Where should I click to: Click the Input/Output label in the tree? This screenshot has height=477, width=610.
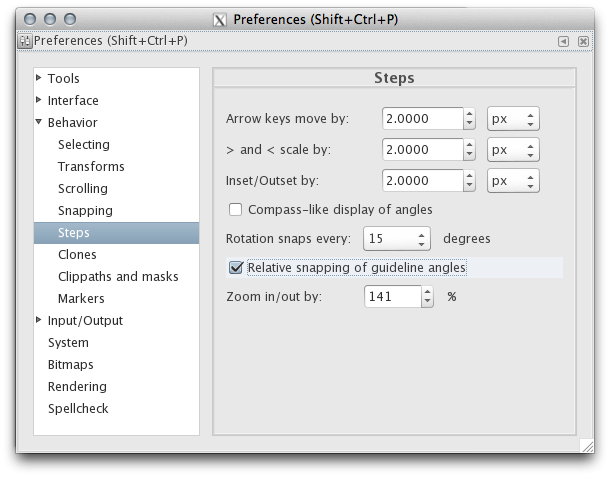[x=85, y=321]
